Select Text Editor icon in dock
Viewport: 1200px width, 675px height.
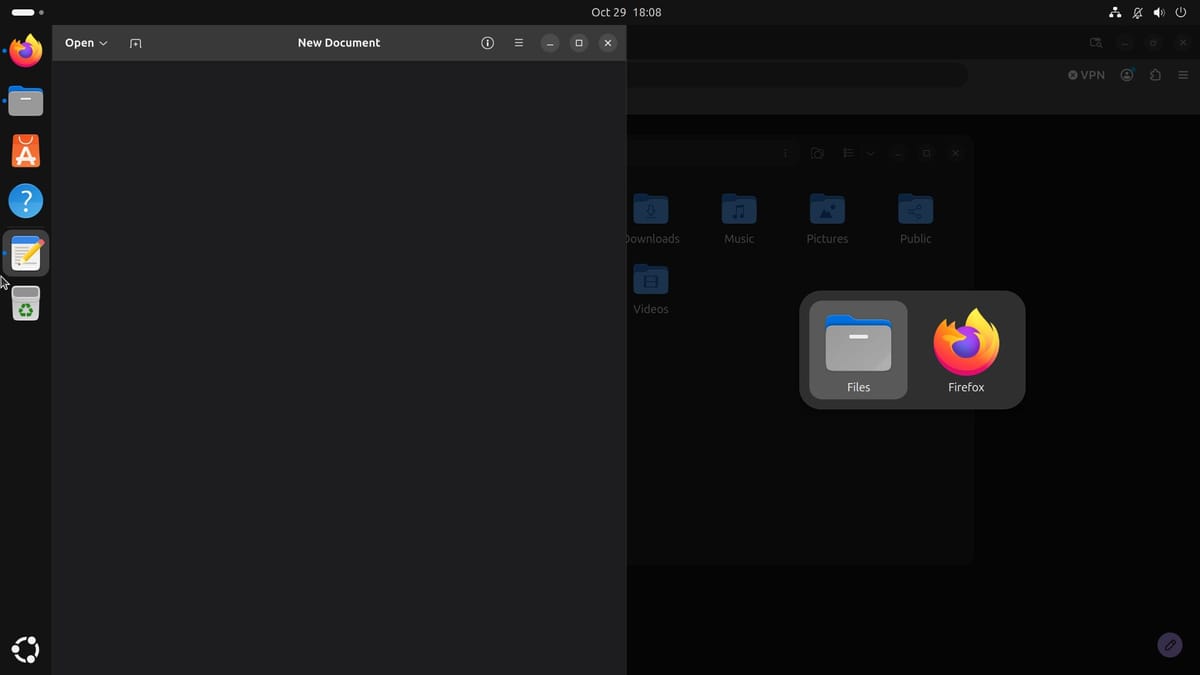coord(26,253)
